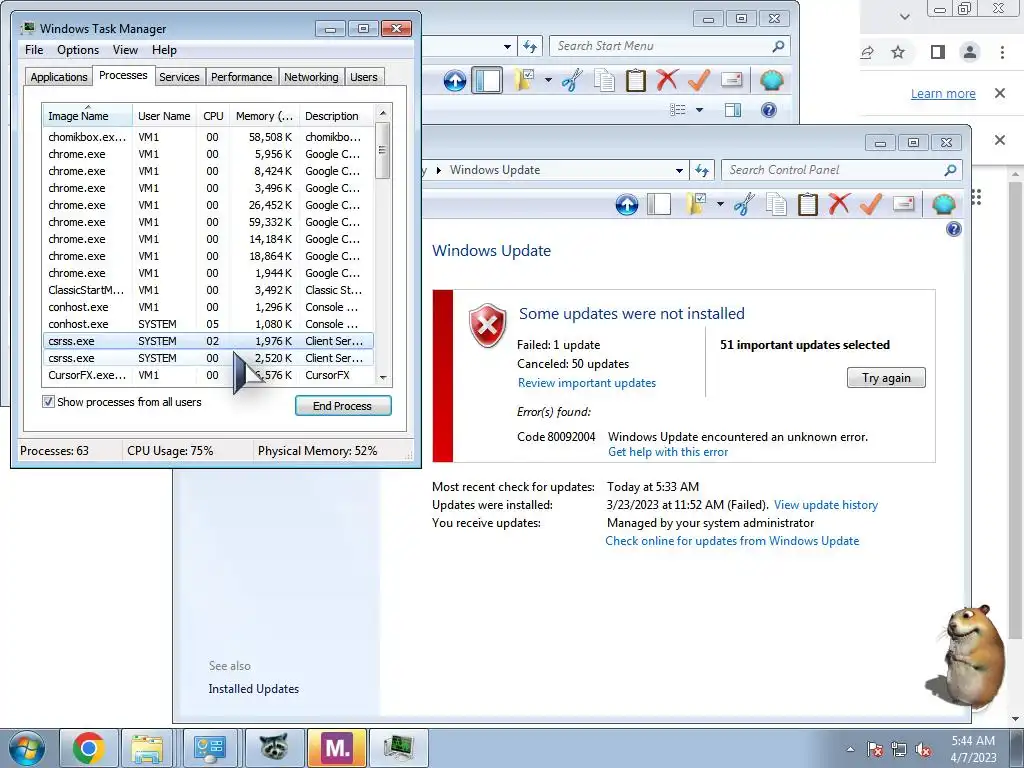Viewport: 1024px width, 768px height.
Task: Click the muted volume icon in system tray
Action: (923, 750)
